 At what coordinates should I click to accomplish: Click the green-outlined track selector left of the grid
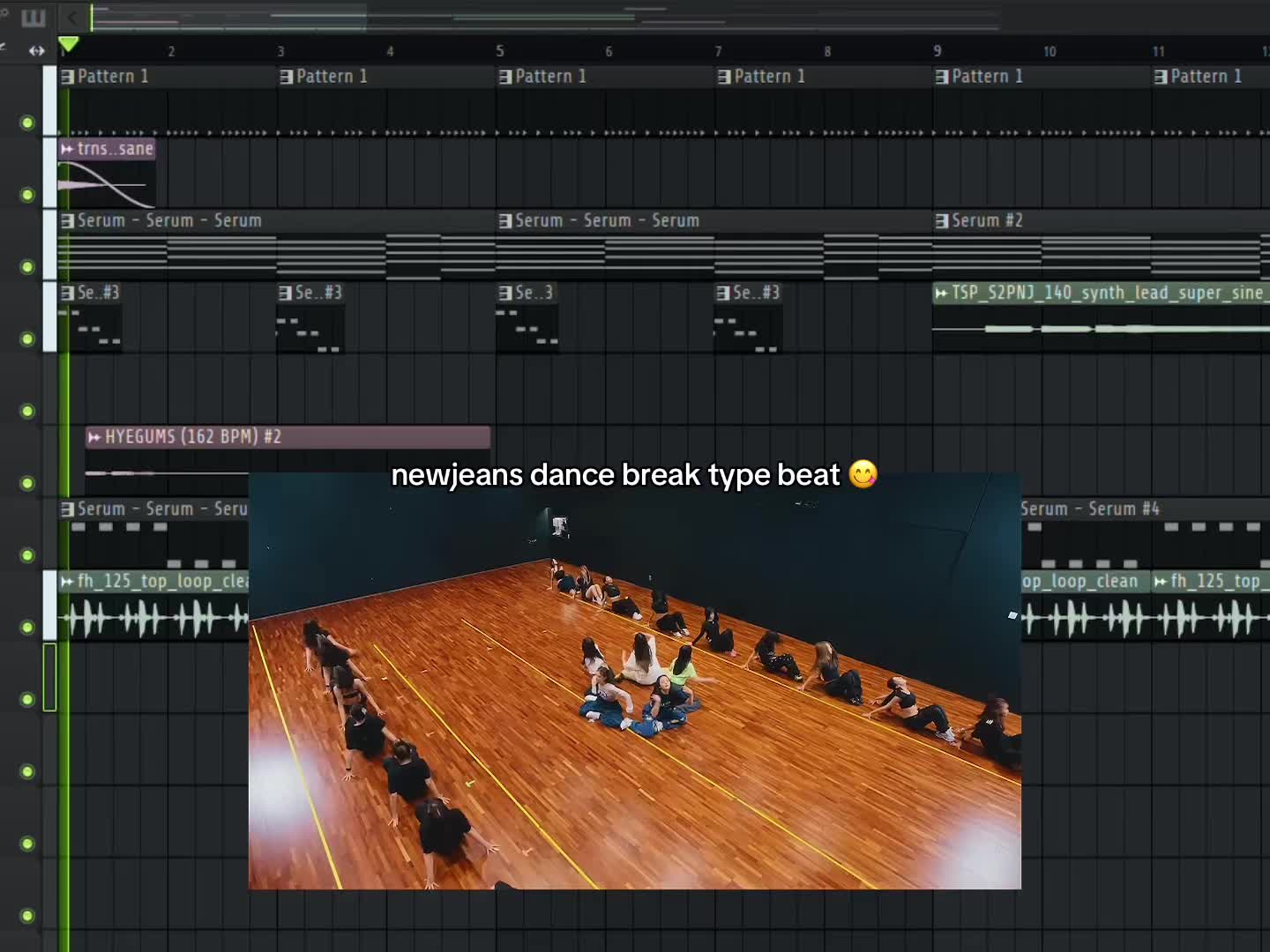[49, 677]
